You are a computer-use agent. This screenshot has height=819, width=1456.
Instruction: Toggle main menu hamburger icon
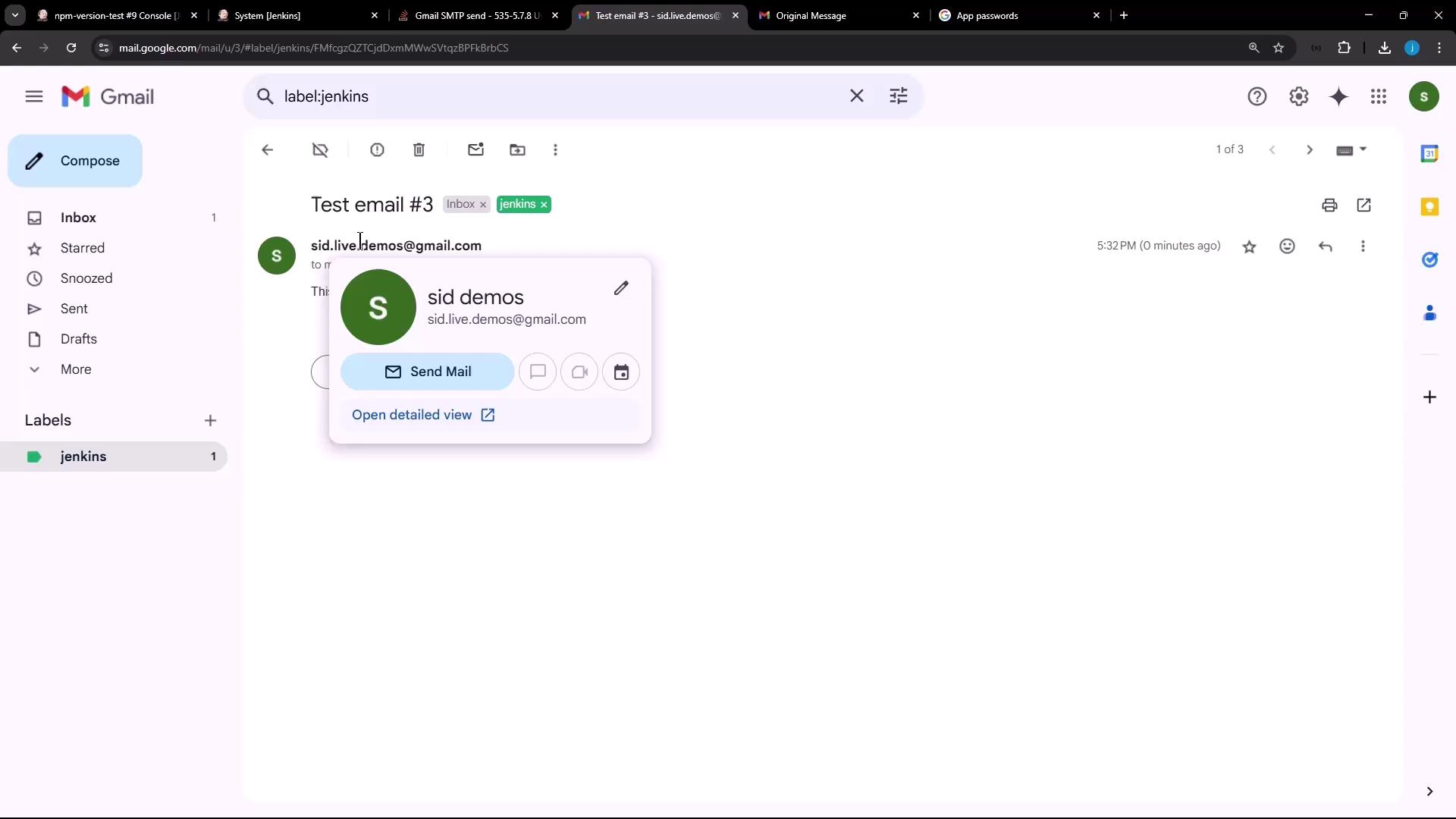pos(33,96)
